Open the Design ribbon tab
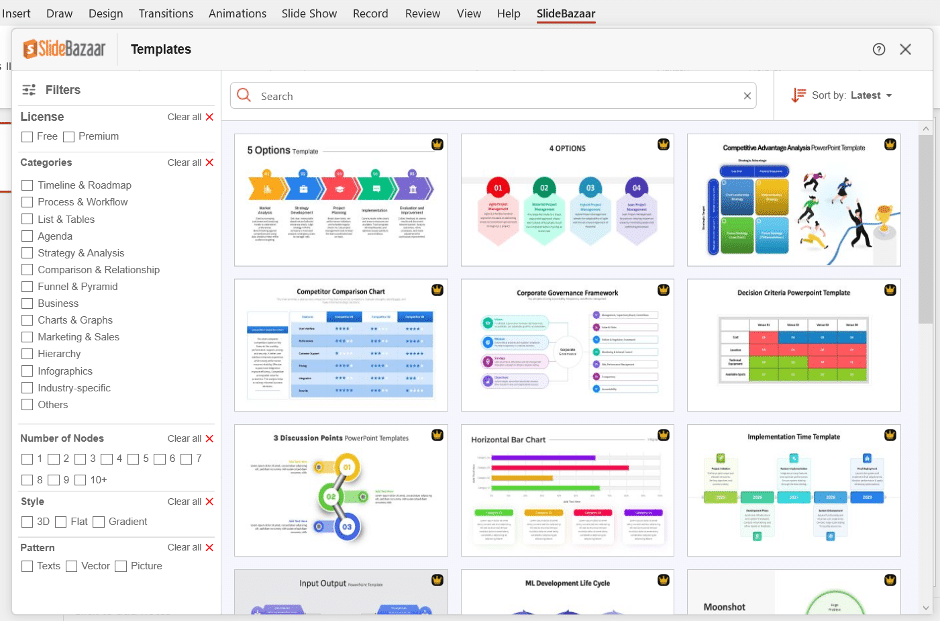Image resolution: width=941 pixels, height=622 pixels. click(106, 13)
